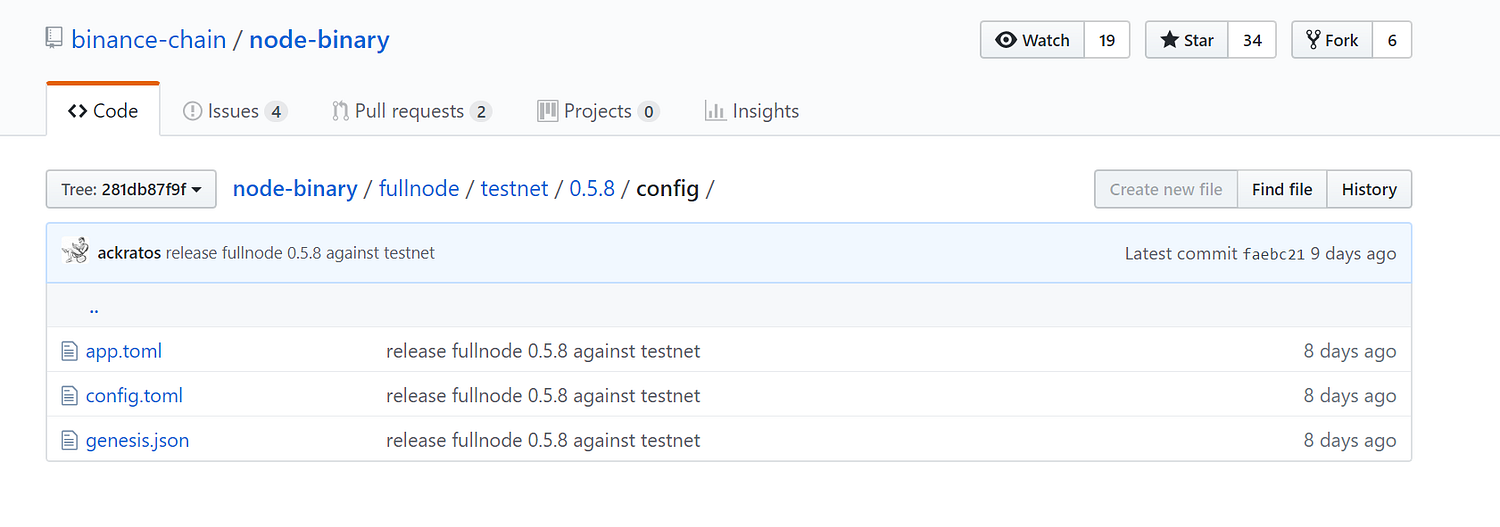Go up to parent directory via the '..' link
Viewport: 1500px width, 527px height.
pyautogui.click(x=93, y=308)
